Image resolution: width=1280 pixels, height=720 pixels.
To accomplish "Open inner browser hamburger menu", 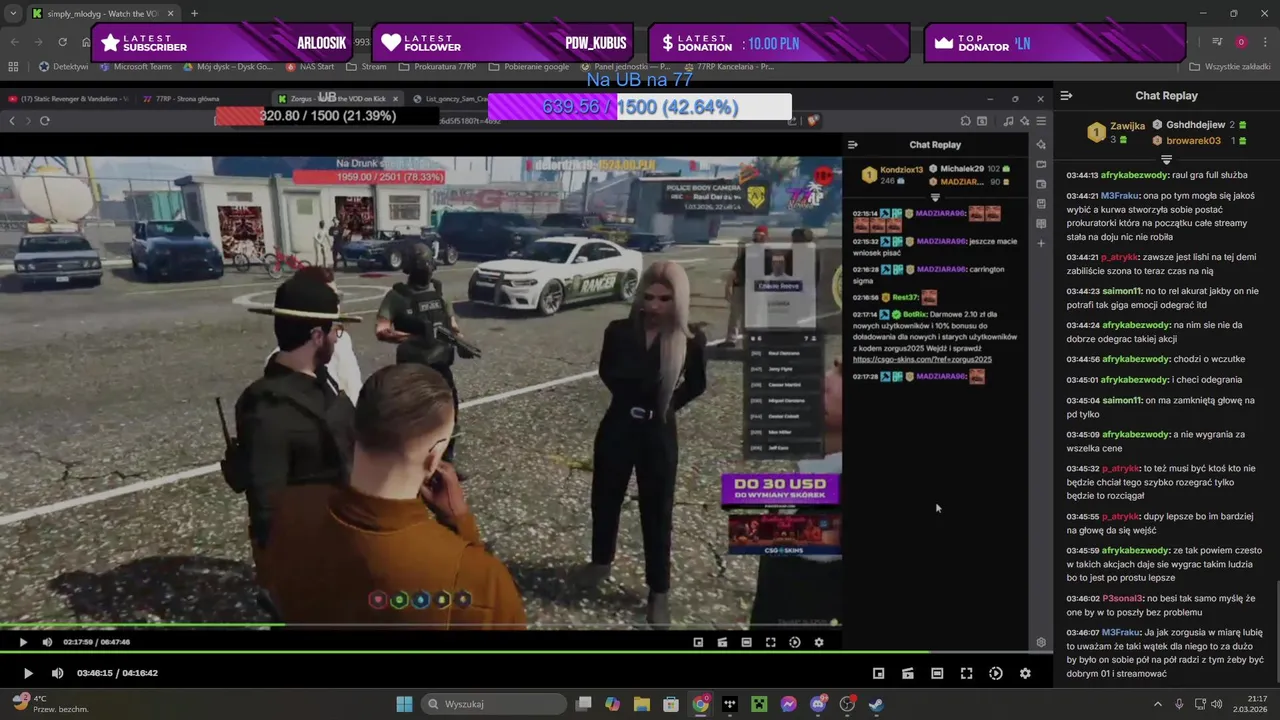I will pyautogui.click(x=1041, y=121).
